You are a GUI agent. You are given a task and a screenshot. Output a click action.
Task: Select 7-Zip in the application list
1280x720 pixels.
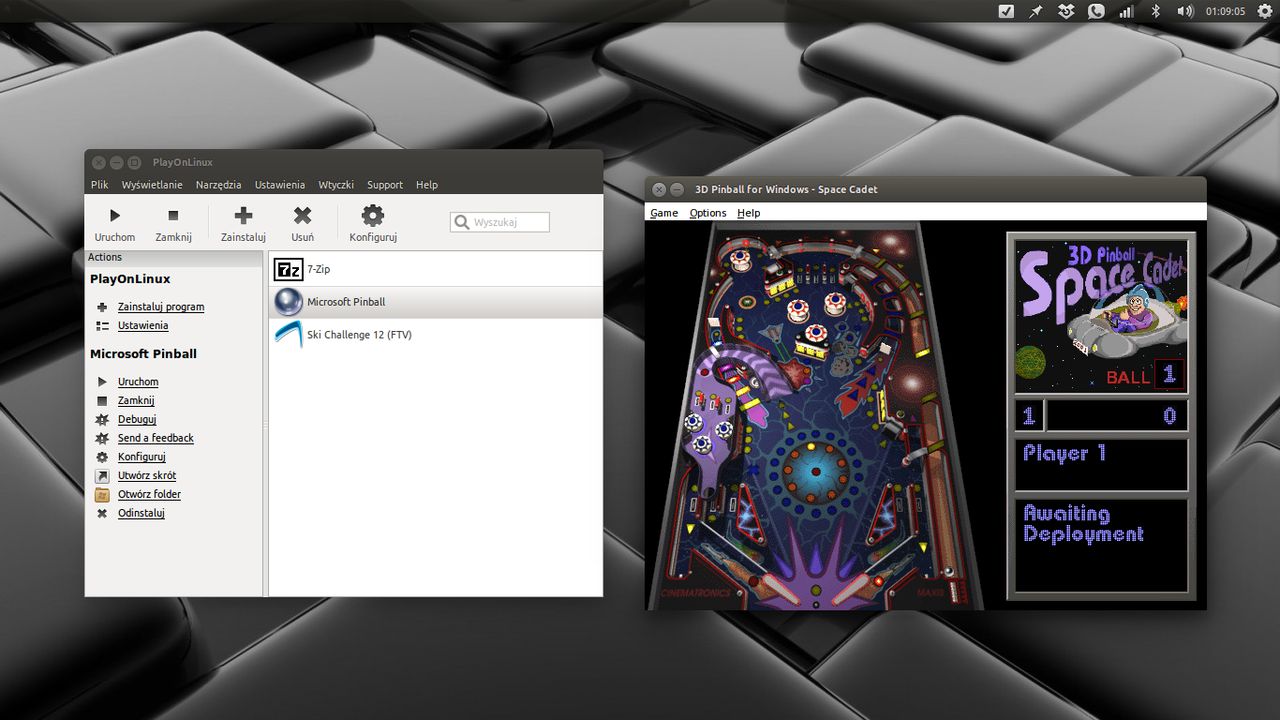[436, 269]
